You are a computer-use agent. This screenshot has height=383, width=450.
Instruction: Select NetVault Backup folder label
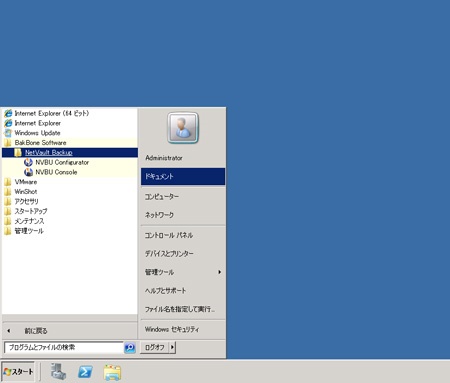pyautogui.click(x=49, y=153)
